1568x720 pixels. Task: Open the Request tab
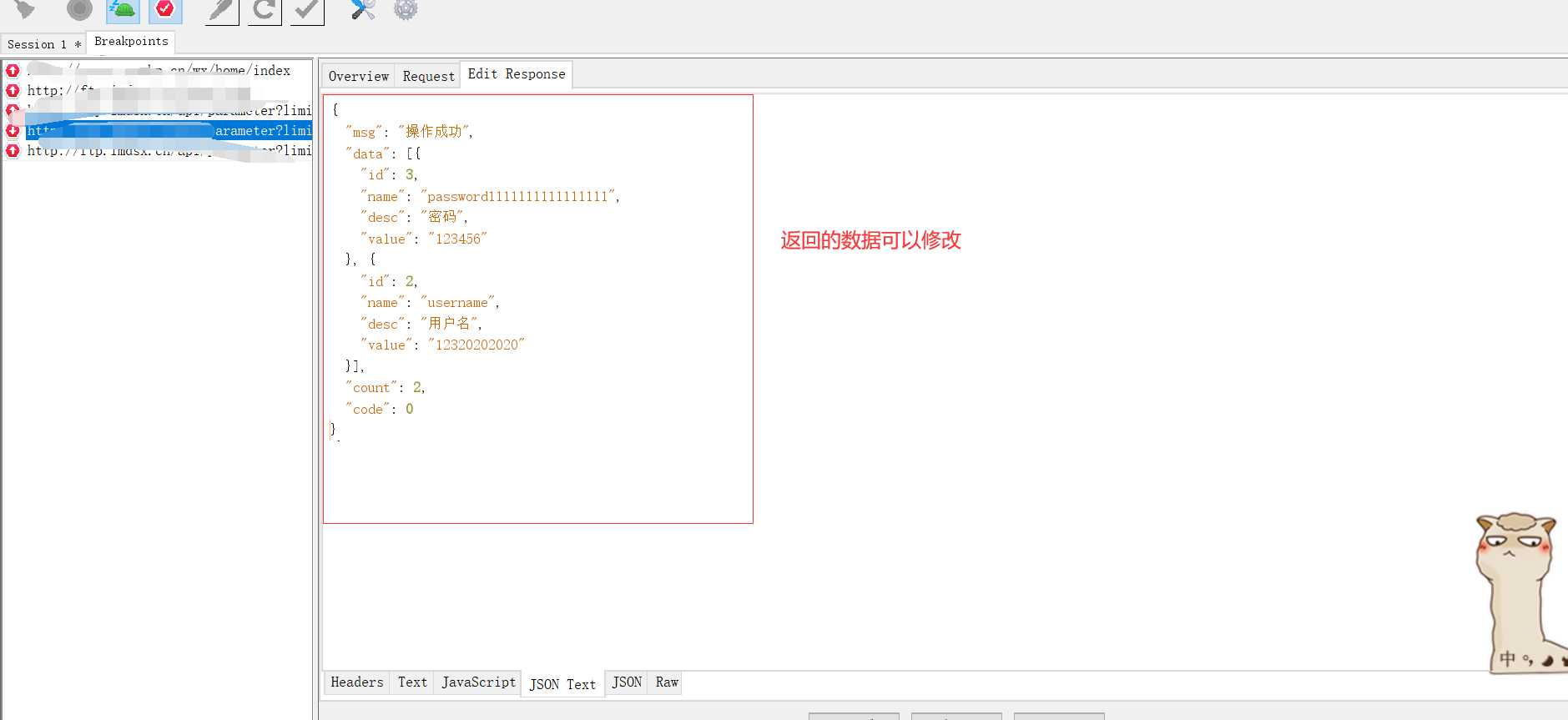click(x=428, y=76)
